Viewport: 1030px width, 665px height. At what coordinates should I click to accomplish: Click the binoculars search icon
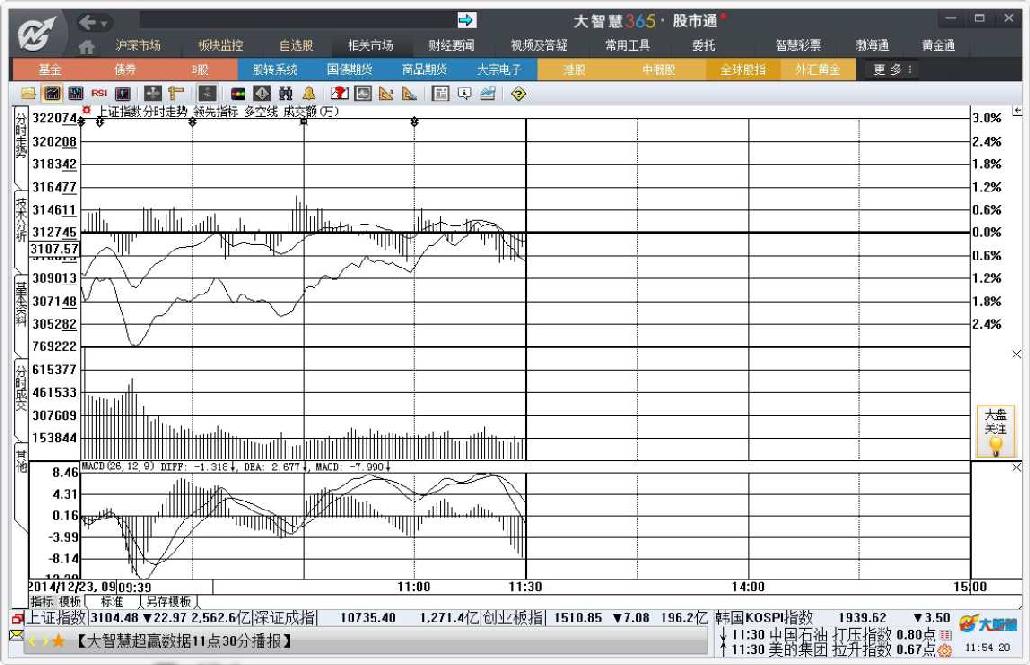point(286,94)
